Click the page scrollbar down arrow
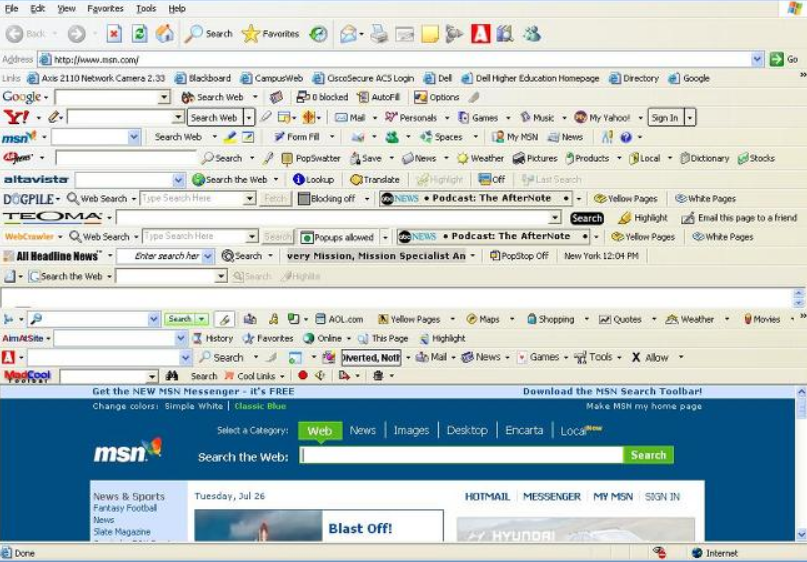 pos(801,534)
